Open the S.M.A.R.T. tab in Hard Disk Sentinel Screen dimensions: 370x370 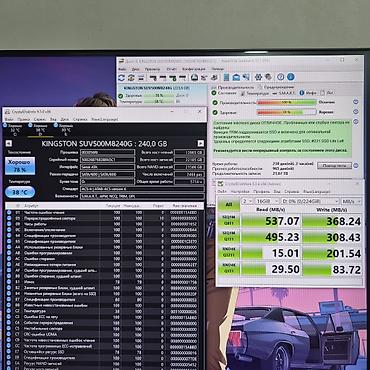click(284, 93)
